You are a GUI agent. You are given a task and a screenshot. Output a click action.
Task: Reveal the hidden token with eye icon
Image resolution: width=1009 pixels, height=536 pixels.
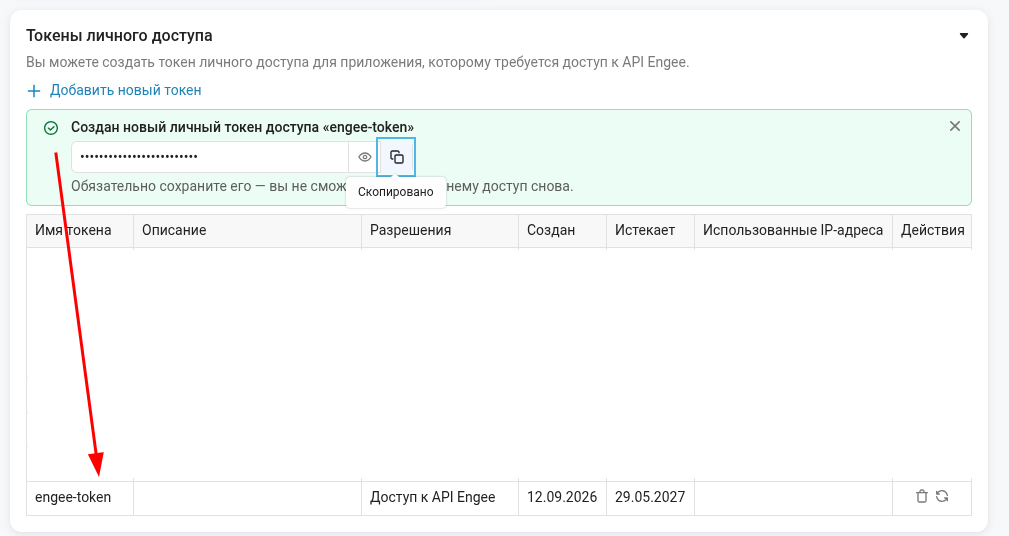point(365,157)
